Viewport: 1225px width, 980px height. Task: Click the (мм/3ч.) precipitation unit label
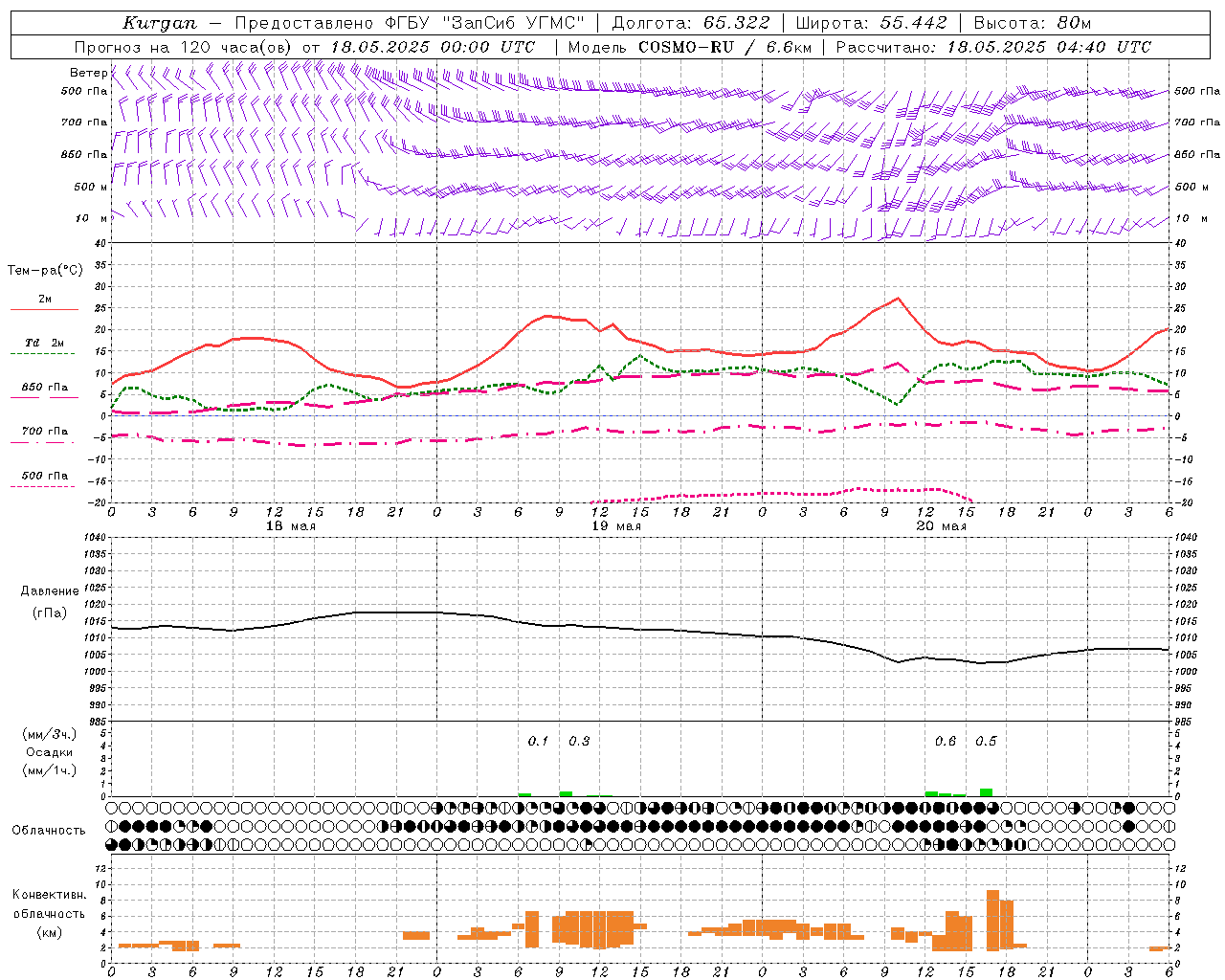point(50,734)
